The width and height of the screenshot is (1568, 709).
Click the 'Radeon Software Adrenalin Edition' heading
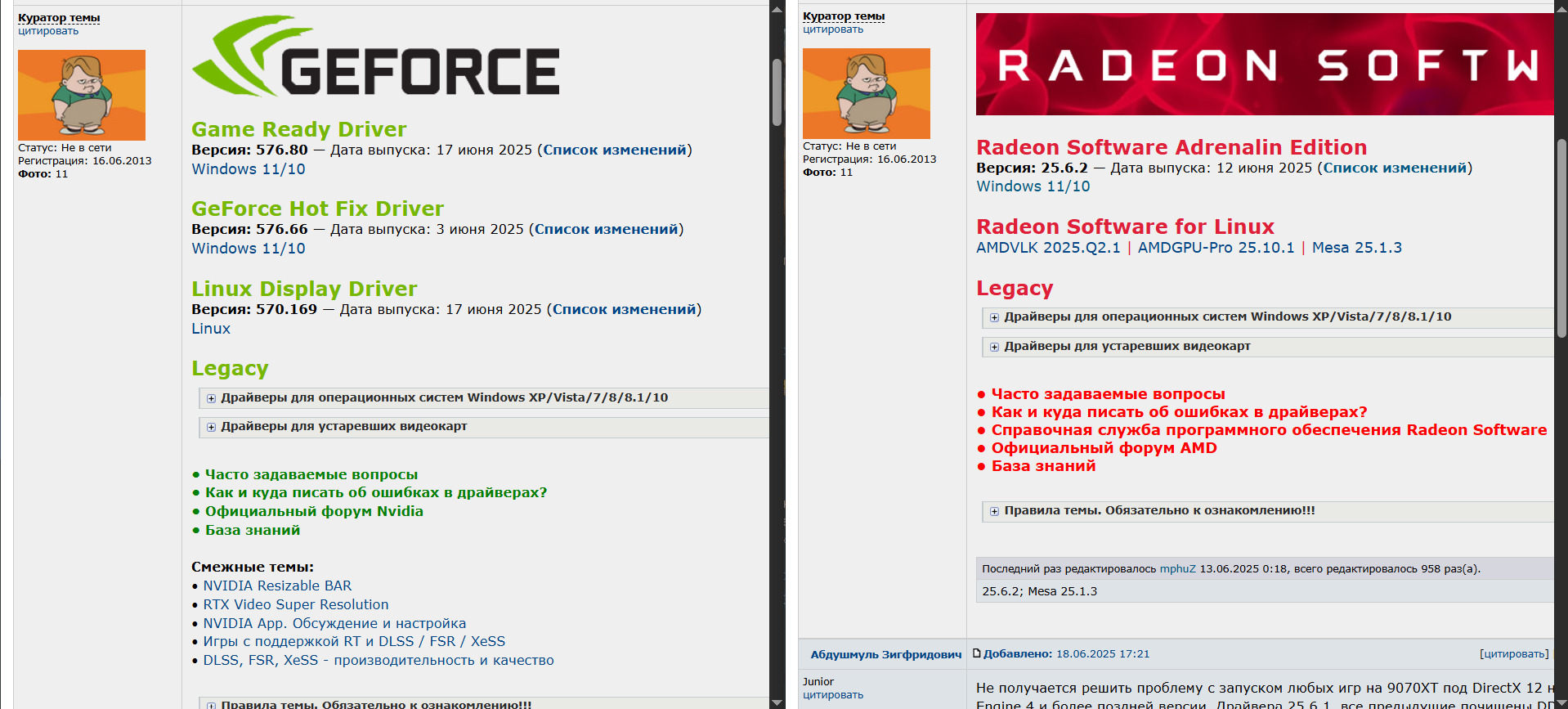1172,147
